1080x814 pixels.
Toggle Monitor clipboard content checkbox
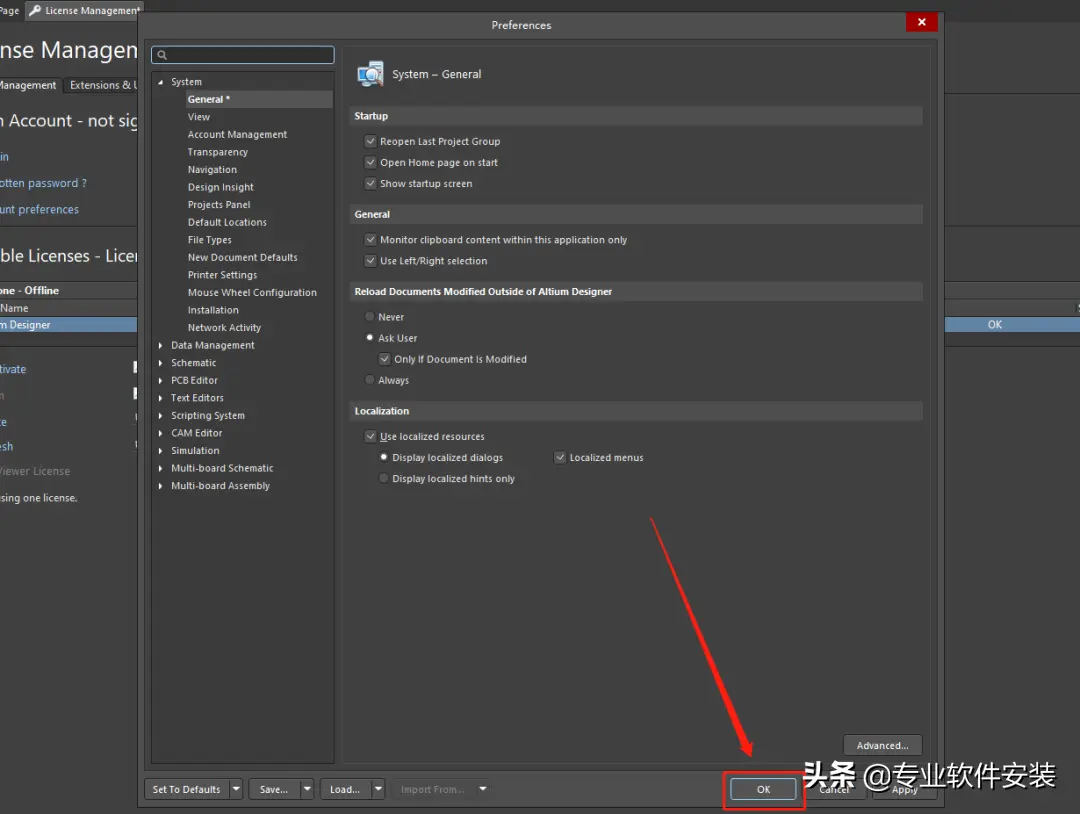pos(371,240)
